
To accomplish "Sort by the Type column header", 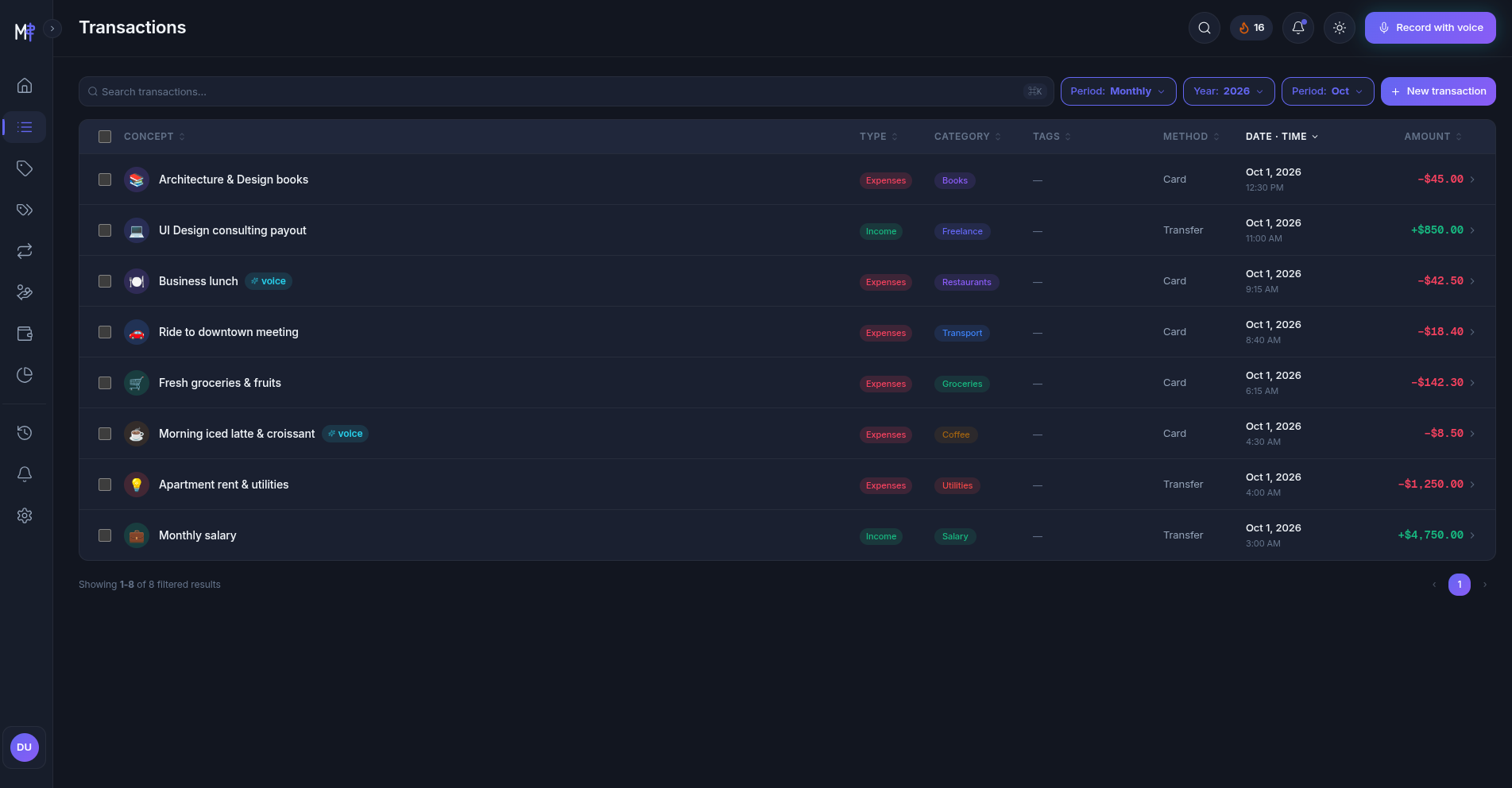I will click(x=878, y=137).
